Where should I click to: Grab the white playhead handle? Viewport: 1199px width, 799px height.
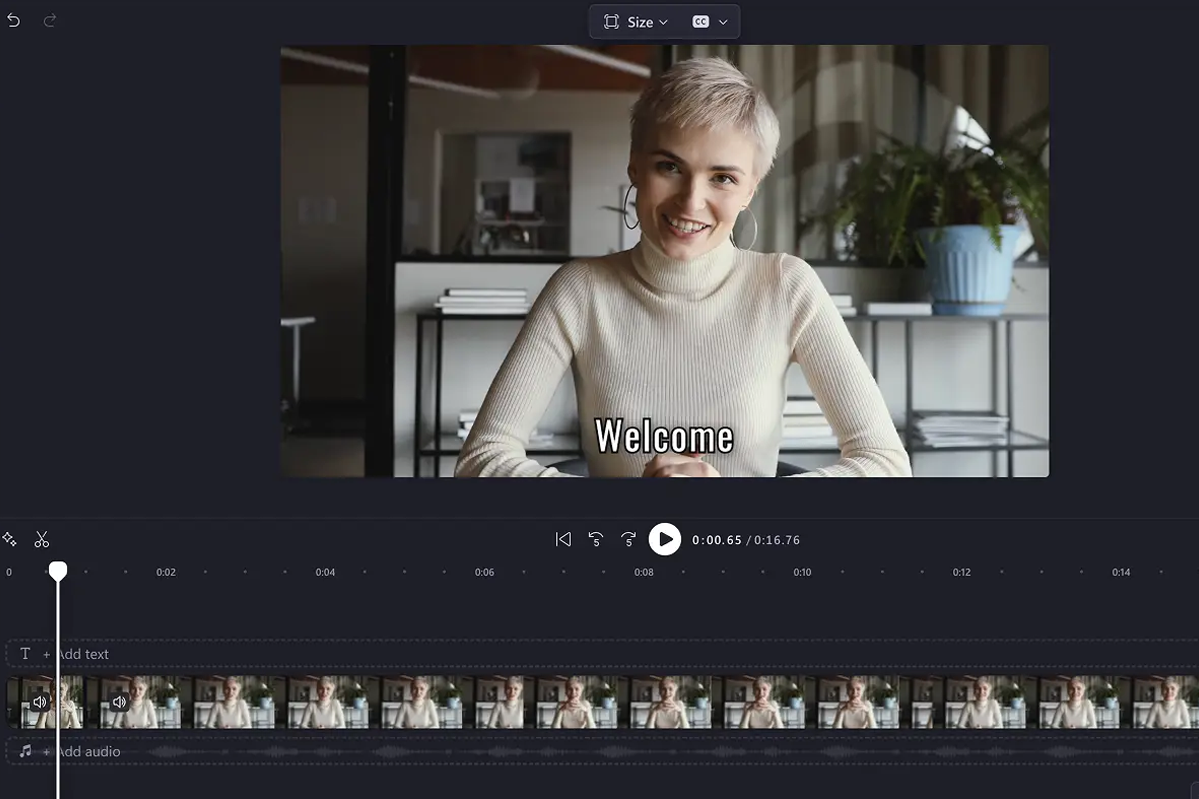(58, 570)
